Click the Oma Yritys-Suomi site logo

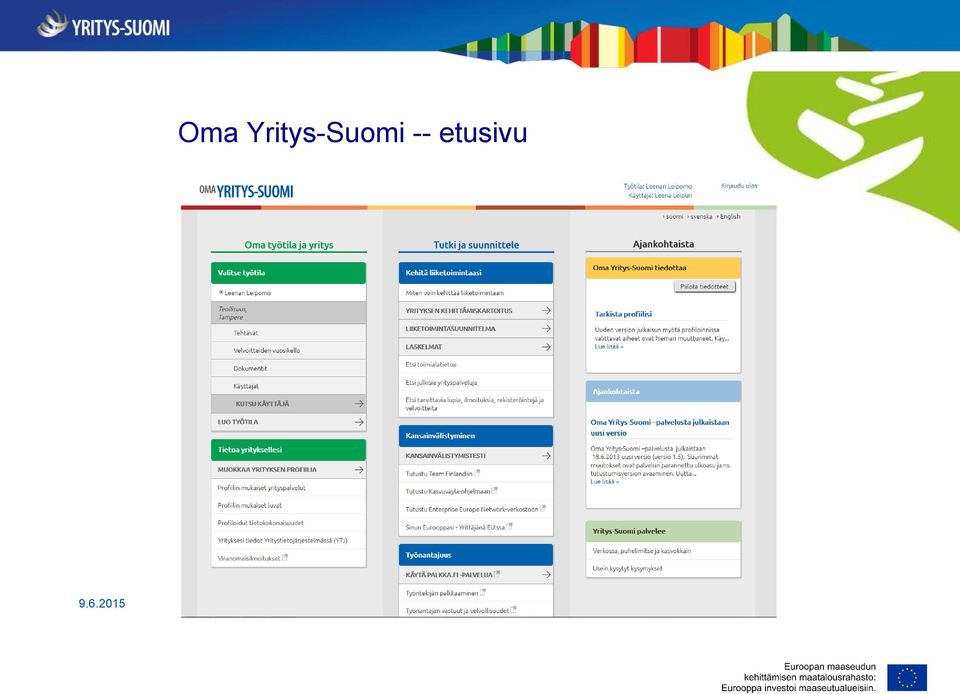tap(246, 192)
